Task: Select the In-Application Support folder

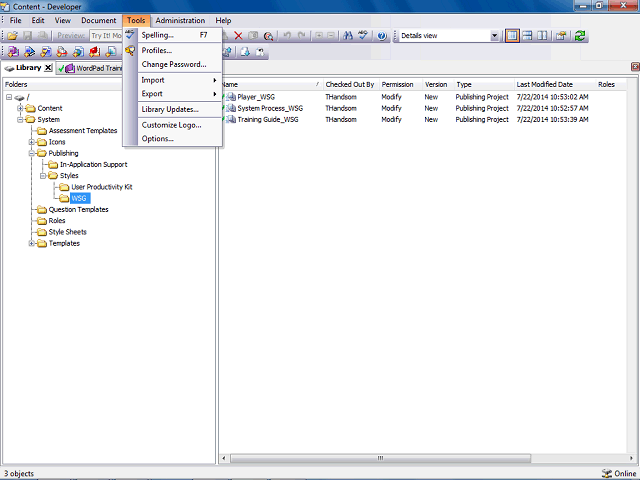Action: pos(93,164)
